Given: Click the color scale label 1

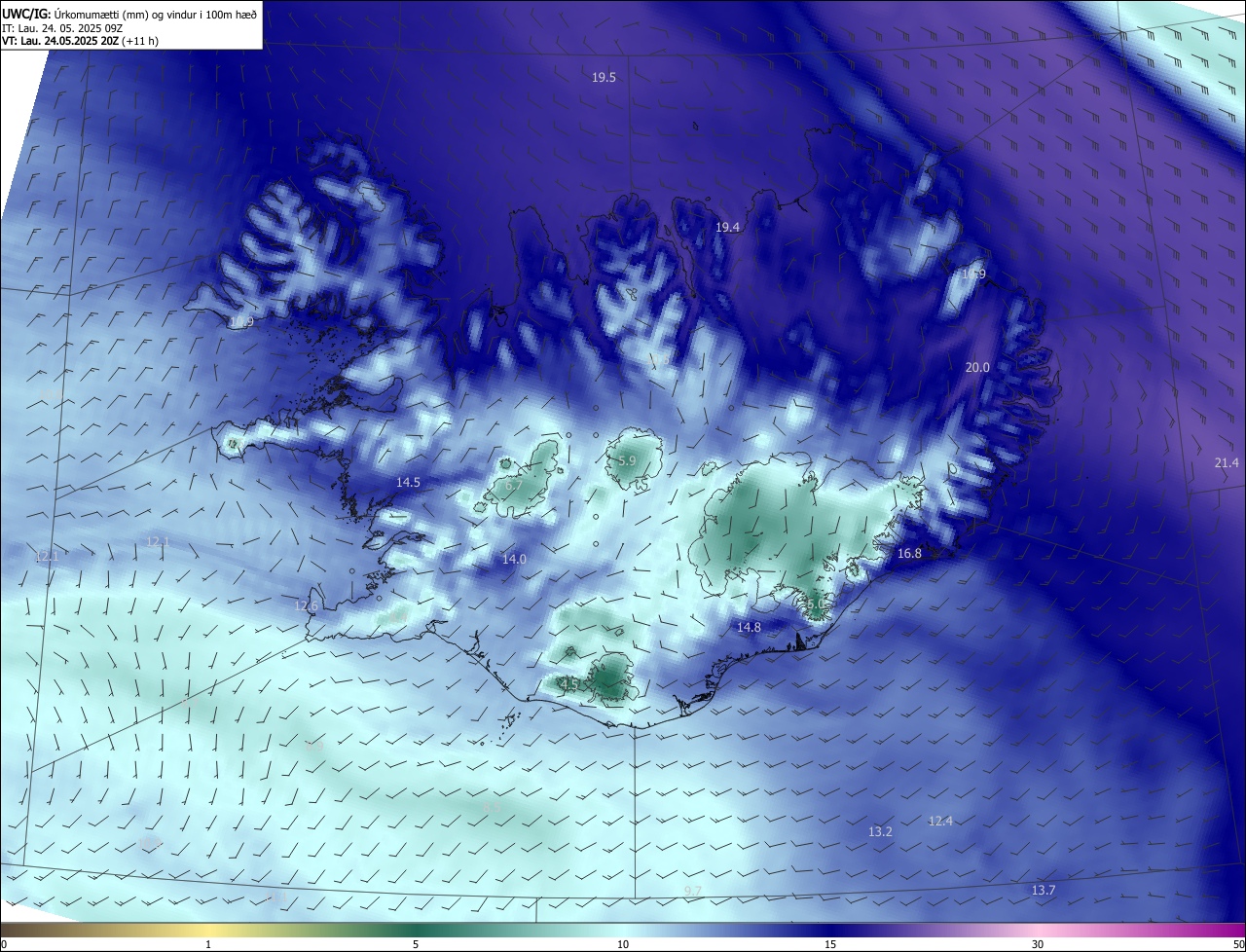Looking at the screenshot, I should pos(208,944).
